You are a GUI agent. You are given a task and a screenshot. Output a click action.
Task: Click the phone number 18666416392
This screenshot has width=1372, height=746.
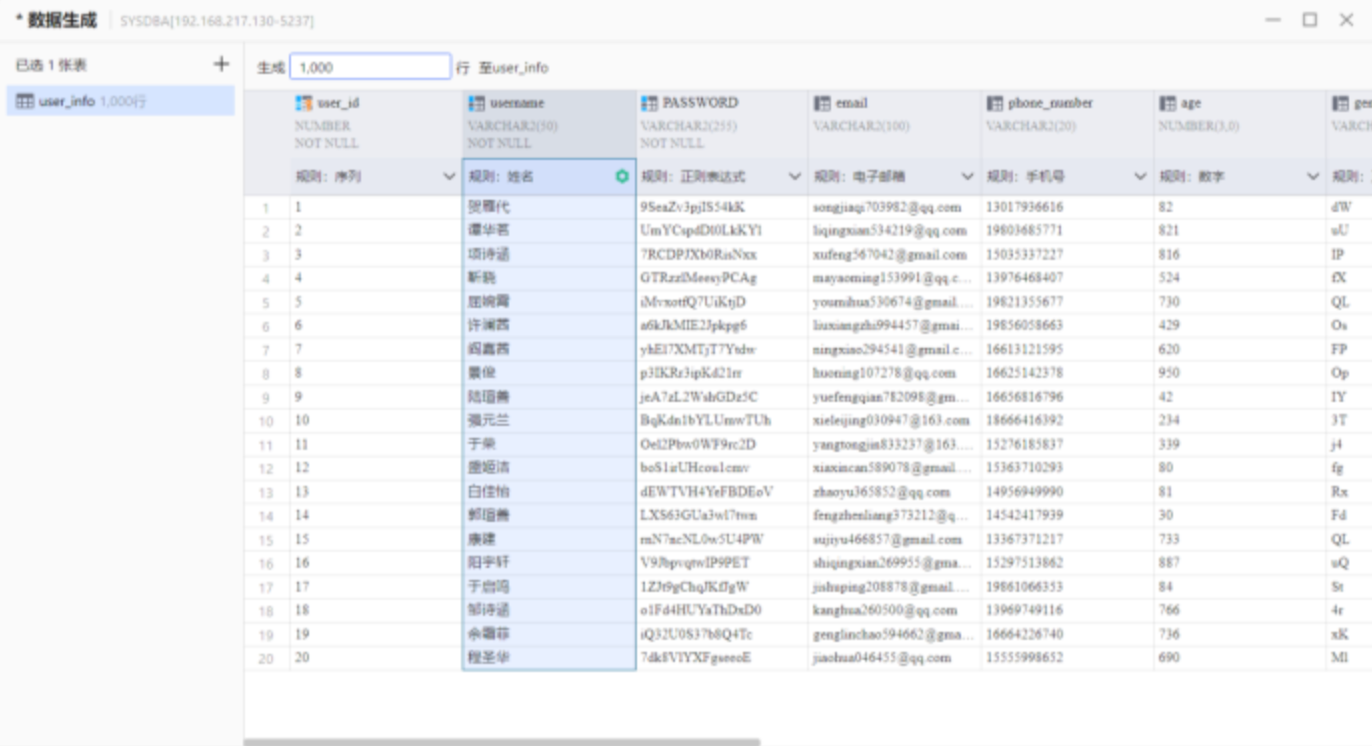[1025, 420]
